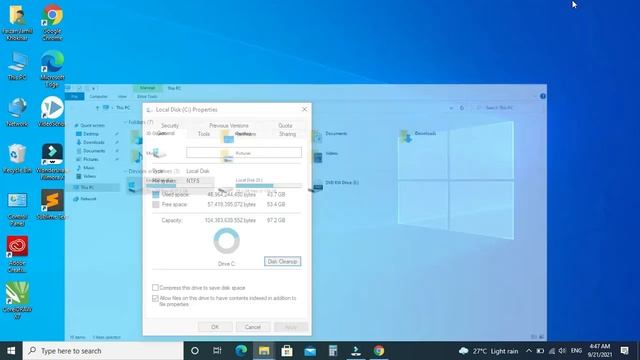Screen dimensions: 640x360
Task: Collapse the Folders group in File Explorer
Action: click(x=125, y=122)
